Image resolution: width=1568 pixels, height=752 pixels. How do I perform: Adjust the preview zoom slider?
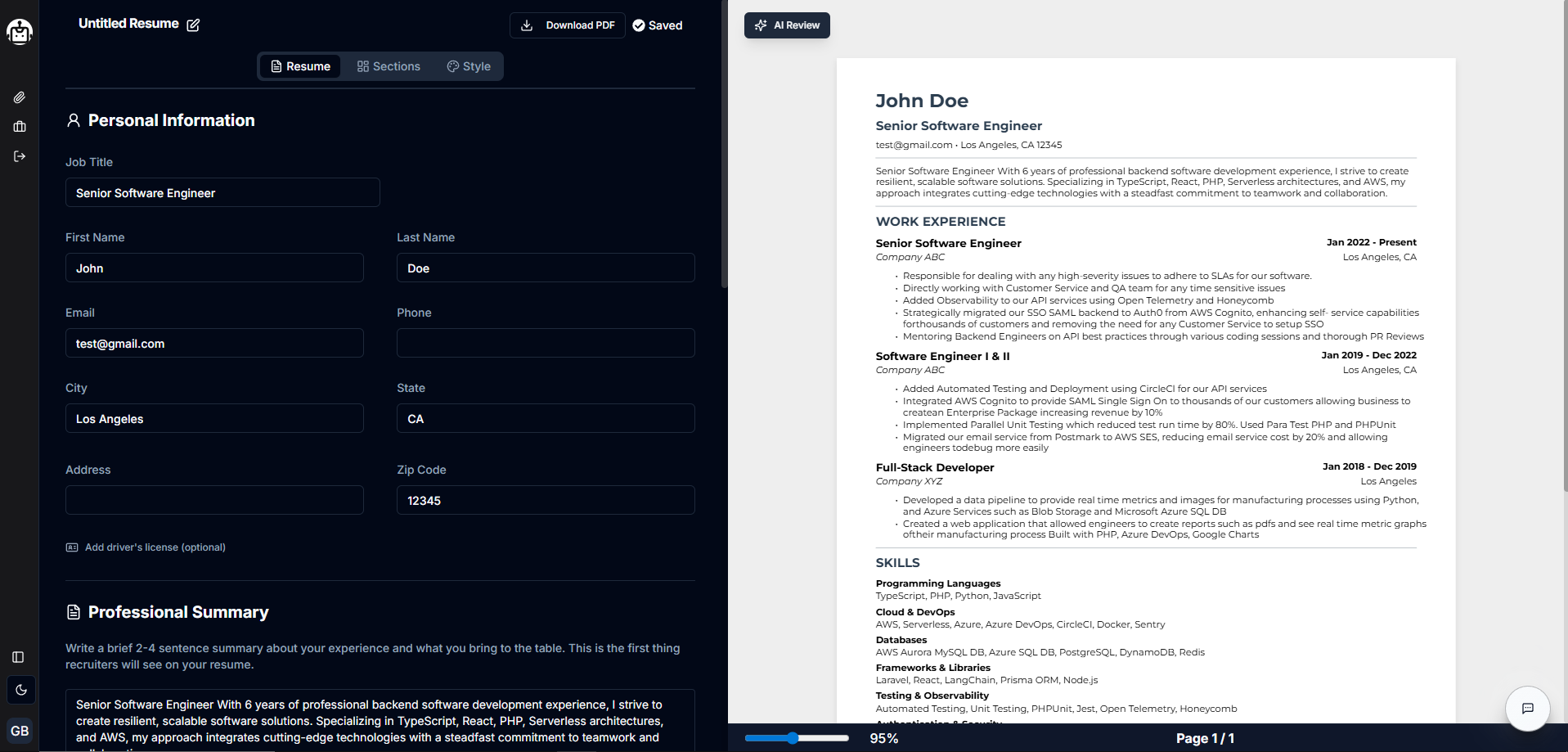793,738
